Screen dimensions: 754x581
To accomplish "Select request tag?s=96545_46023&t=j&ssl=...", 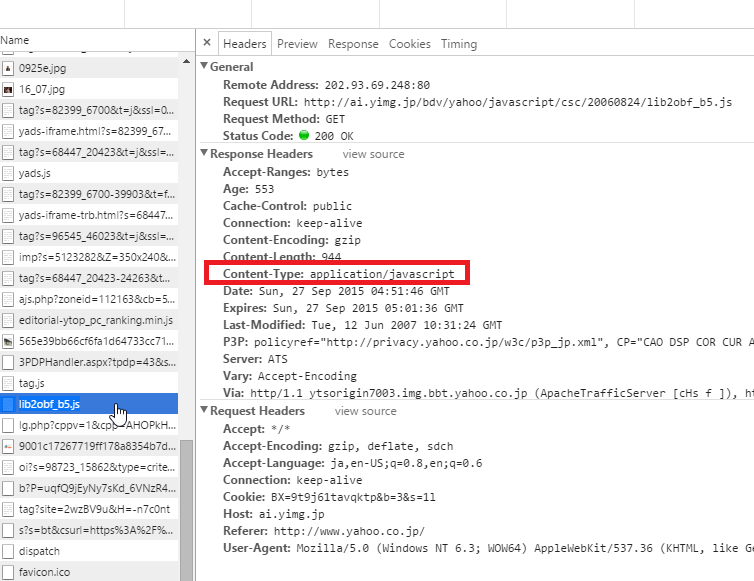I will (89, 236).
